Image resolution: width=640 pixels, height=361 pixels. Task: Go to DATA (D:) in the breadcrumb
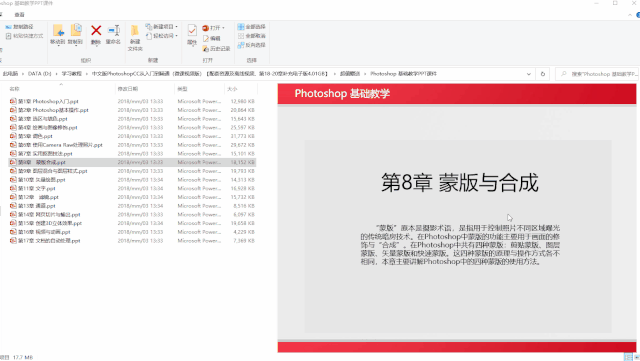(x=40, y=74)
